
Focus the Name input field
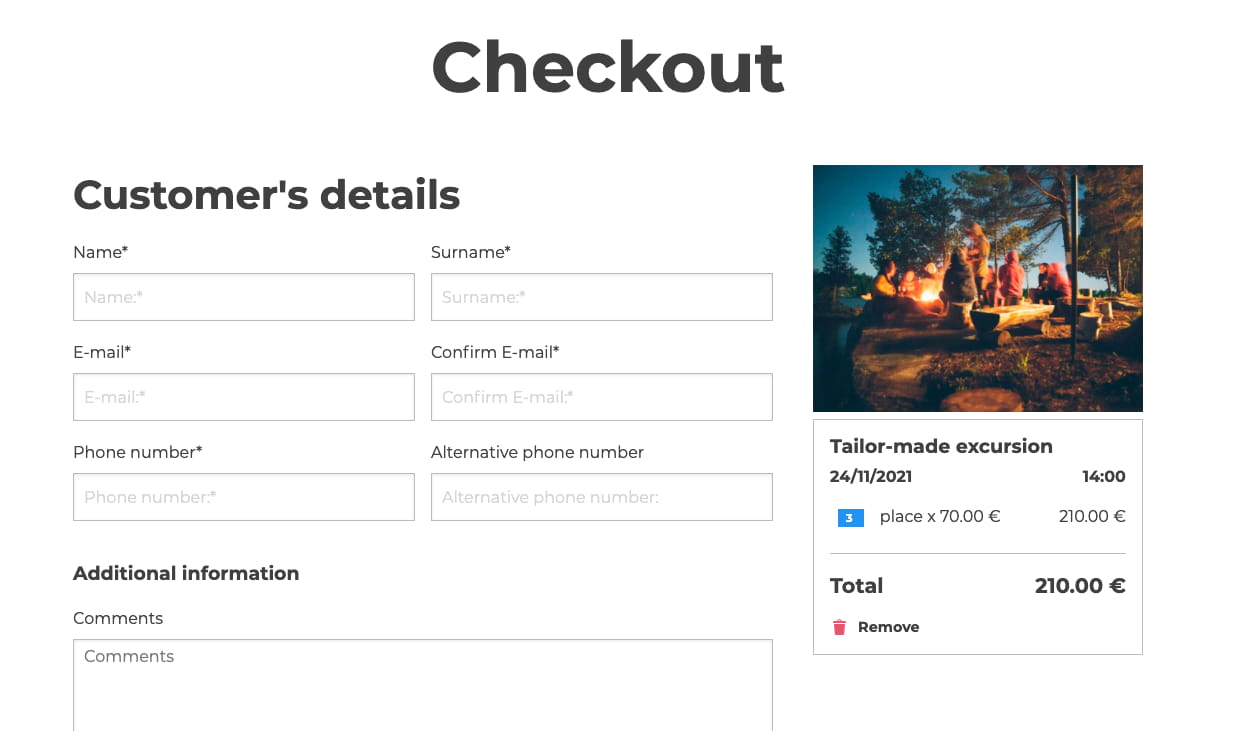(244, 297)
